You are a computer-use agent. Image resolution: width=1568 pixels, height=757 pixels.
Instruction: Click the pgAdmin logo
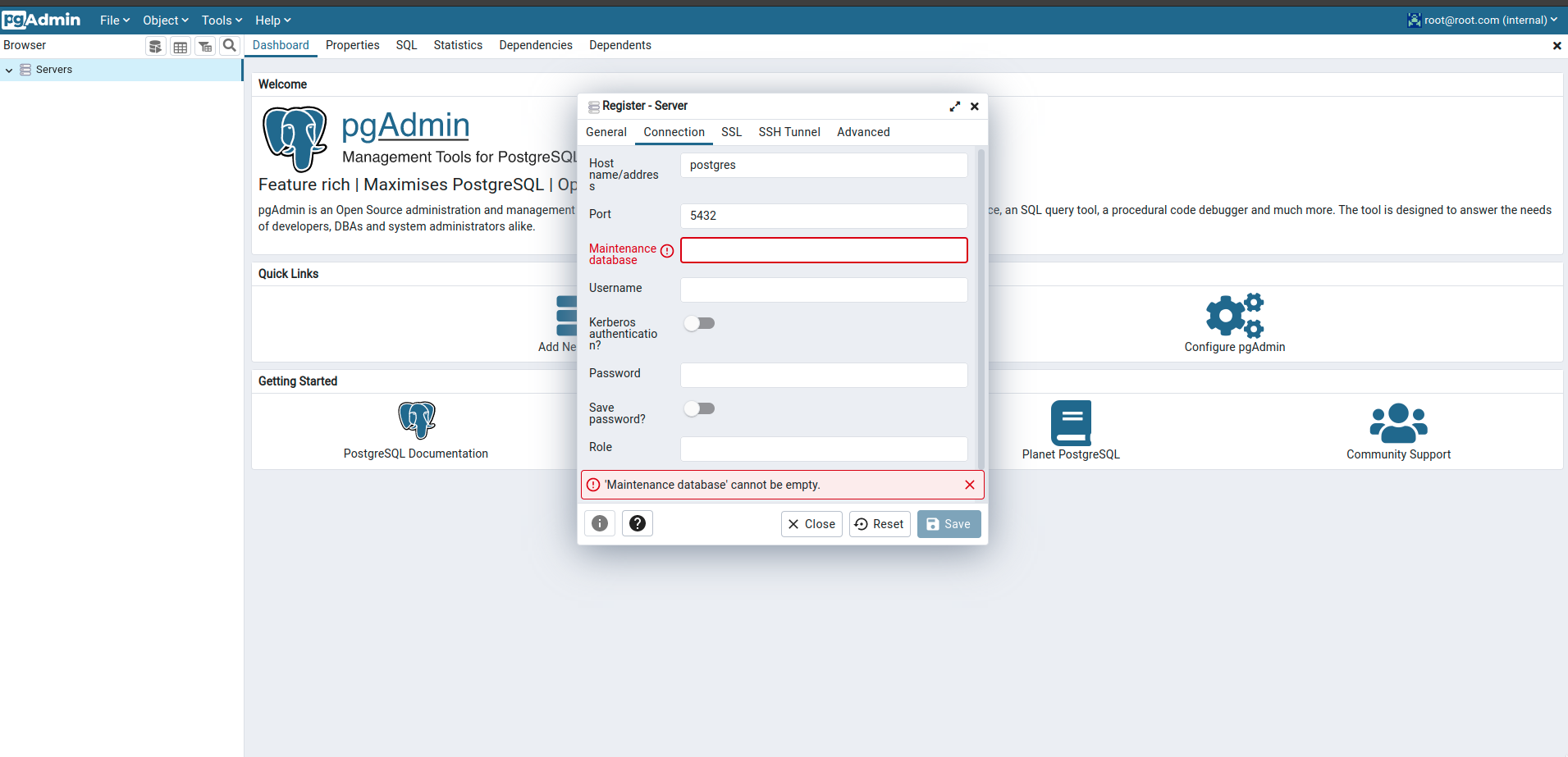42,19
